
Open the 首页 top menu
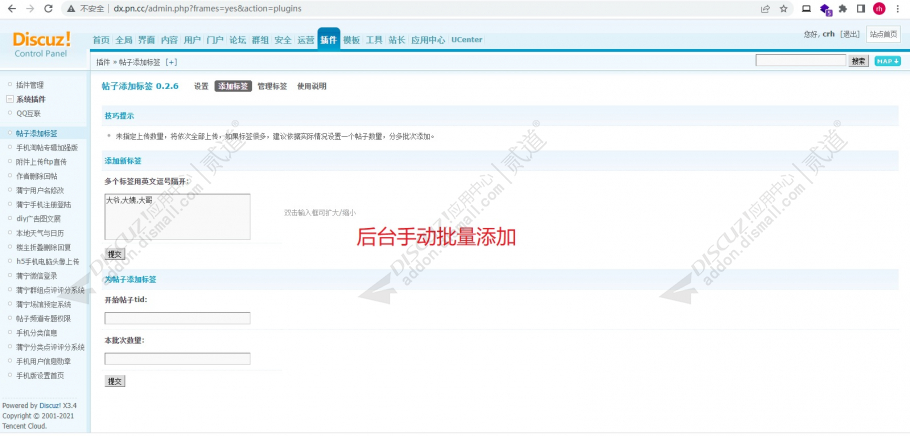click(x=101, y=40)
